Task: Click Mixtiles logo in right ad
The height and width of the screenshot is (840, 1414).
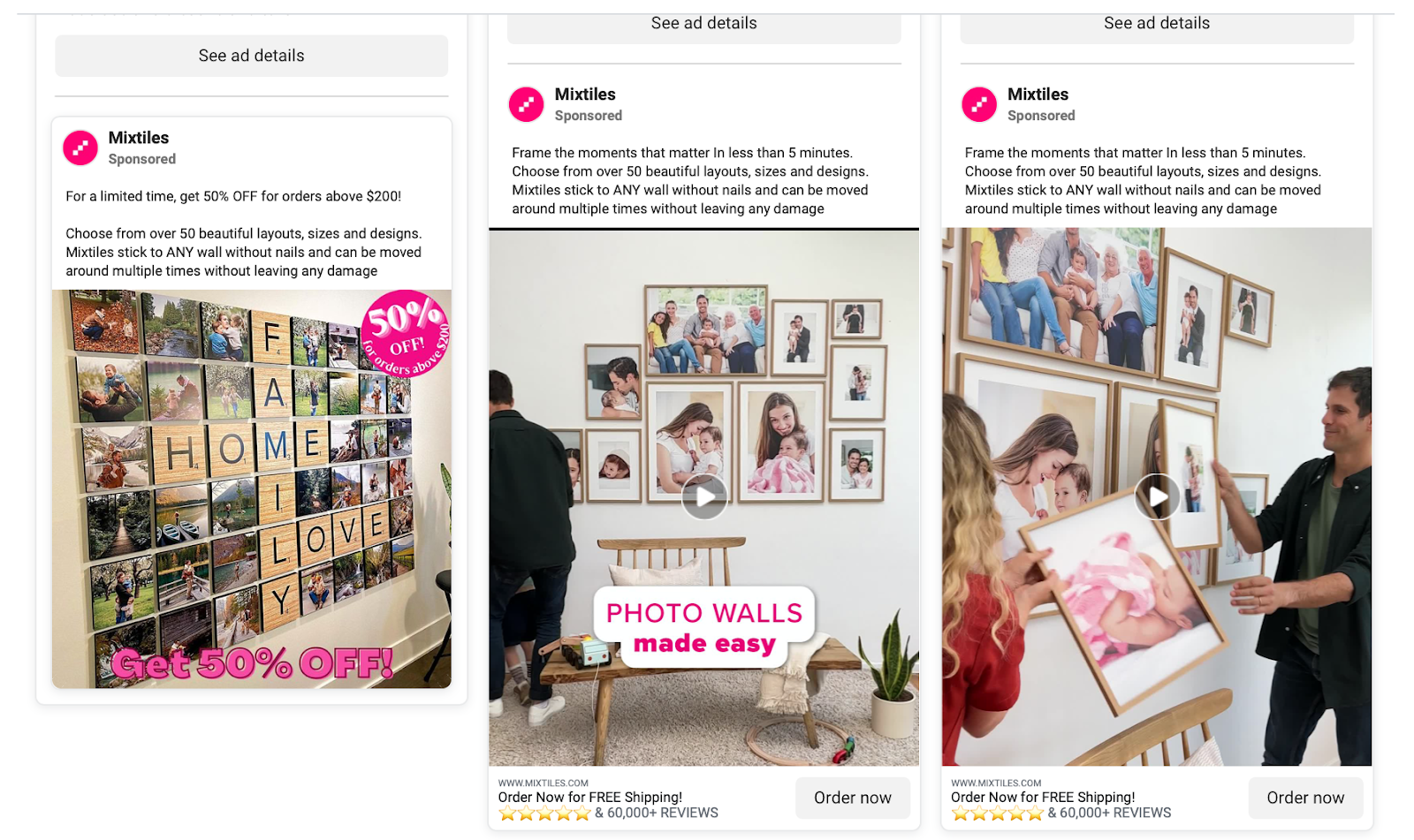Action: point(979,104)
